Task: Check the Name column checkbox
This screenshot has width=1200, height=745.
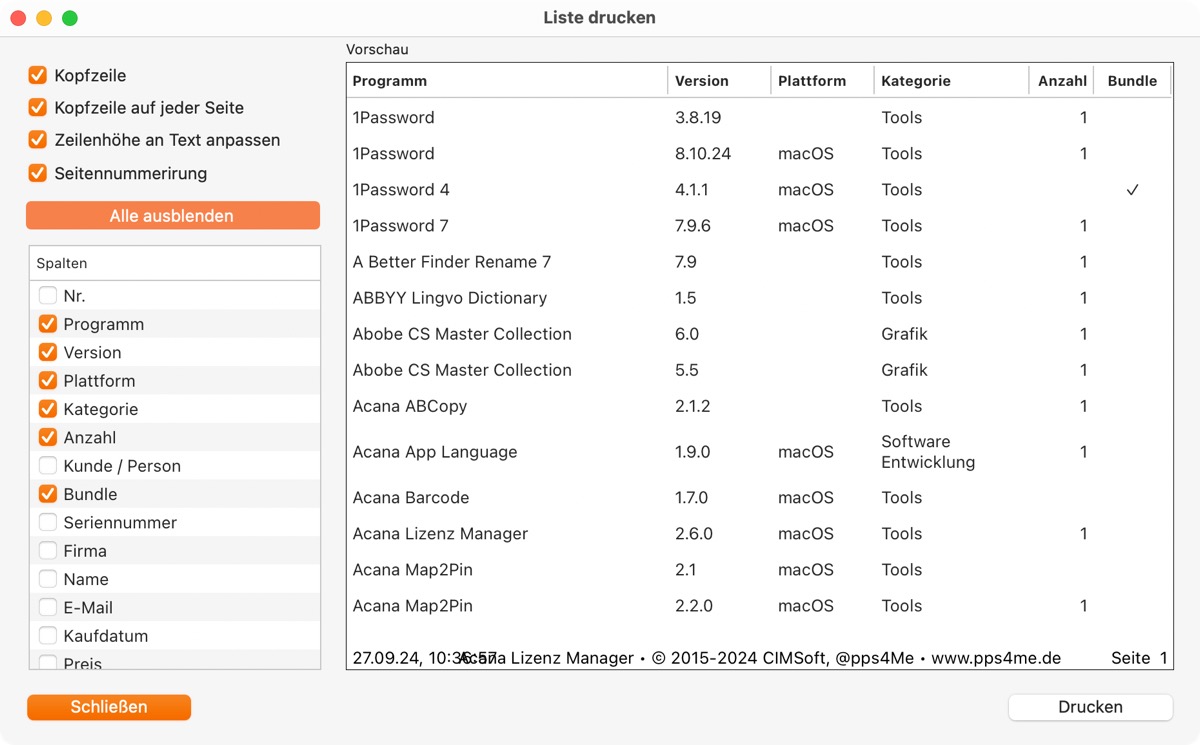Action: 48,579
